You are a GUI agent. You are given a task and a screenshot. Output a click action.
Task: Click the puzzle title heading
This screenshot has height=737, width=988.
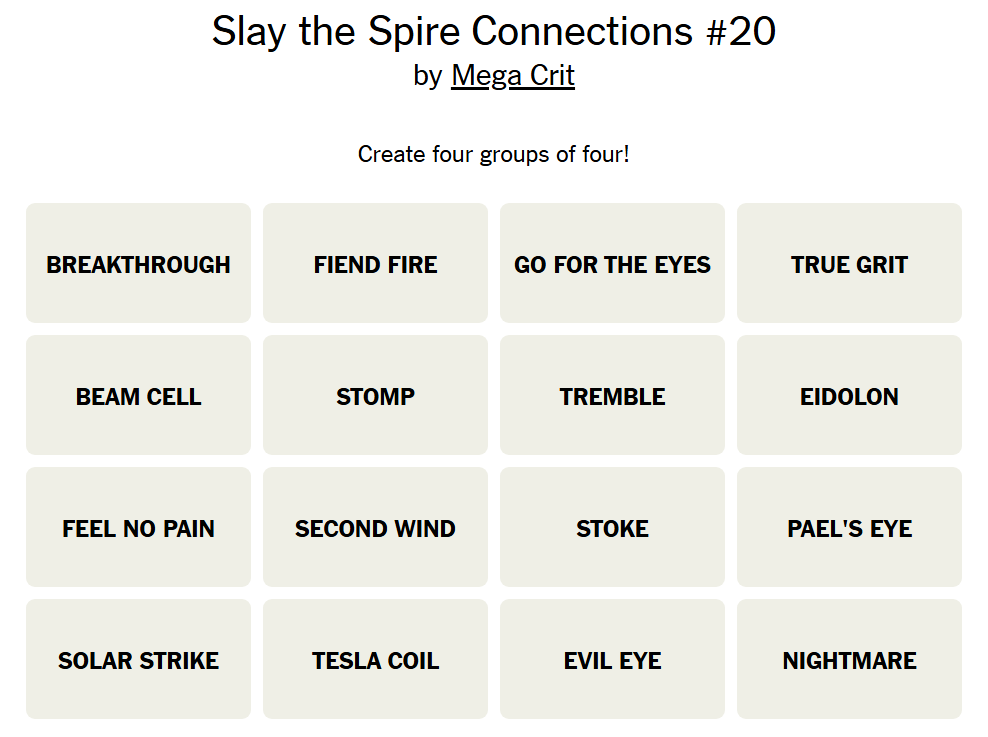[494, 32]
